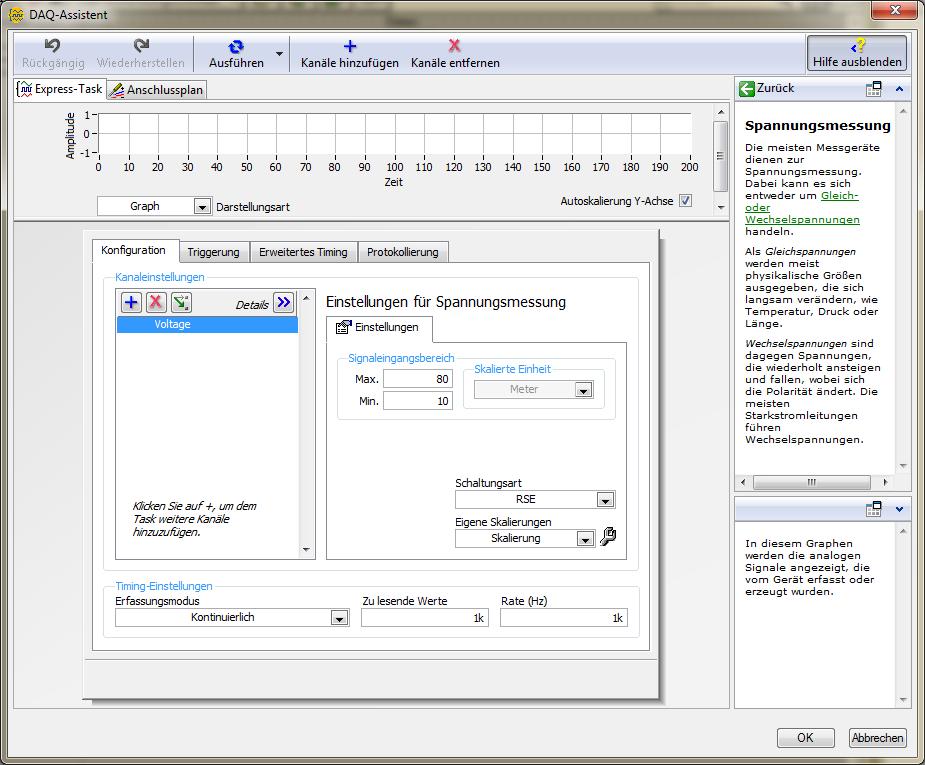This screenshot has width=925, height=765.
Task: Click Hilfe ausblenden help button
Action: click(x=857, y=54)
